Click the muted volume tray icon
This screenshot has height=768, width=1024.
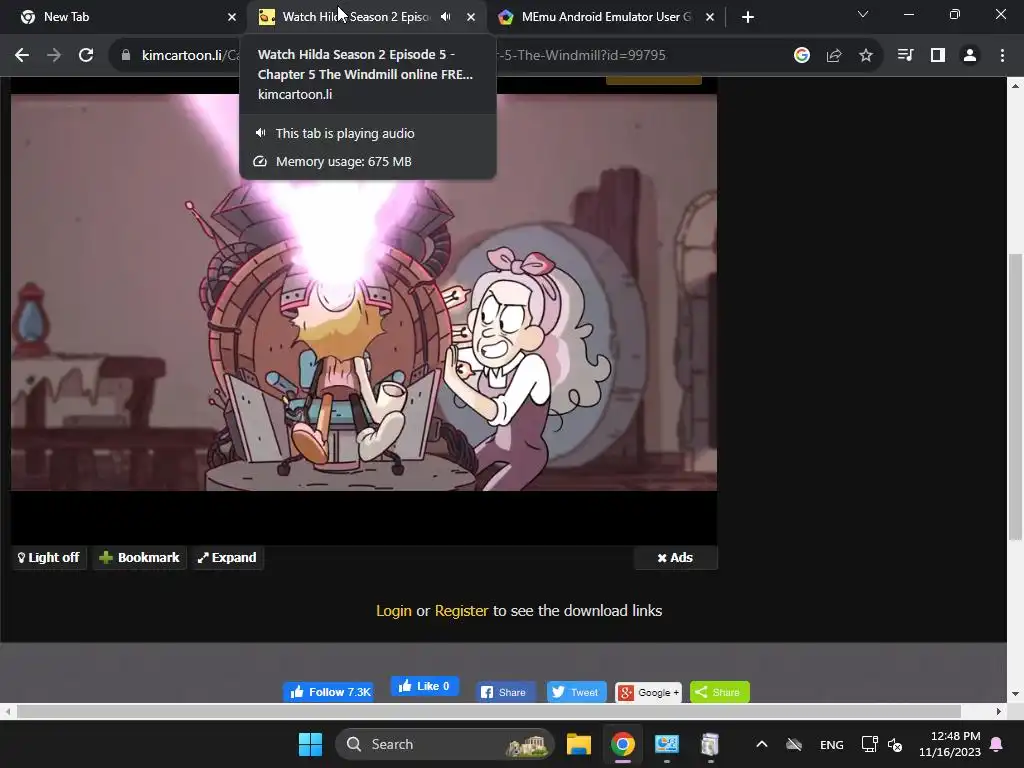coord(895,744)
